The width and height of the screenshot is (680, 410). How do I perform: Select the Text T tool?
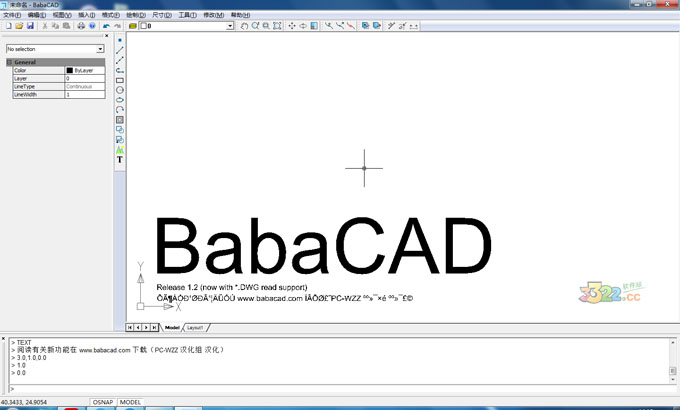(x=120, y=160)
